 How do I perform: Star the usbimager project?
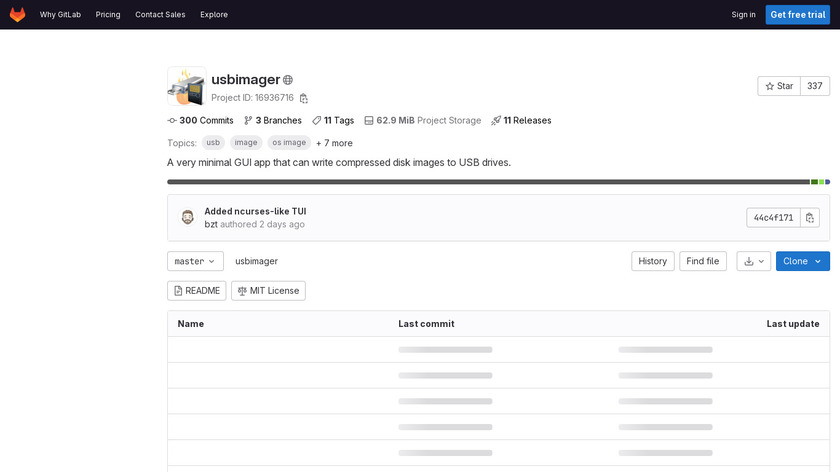(779, 86)
